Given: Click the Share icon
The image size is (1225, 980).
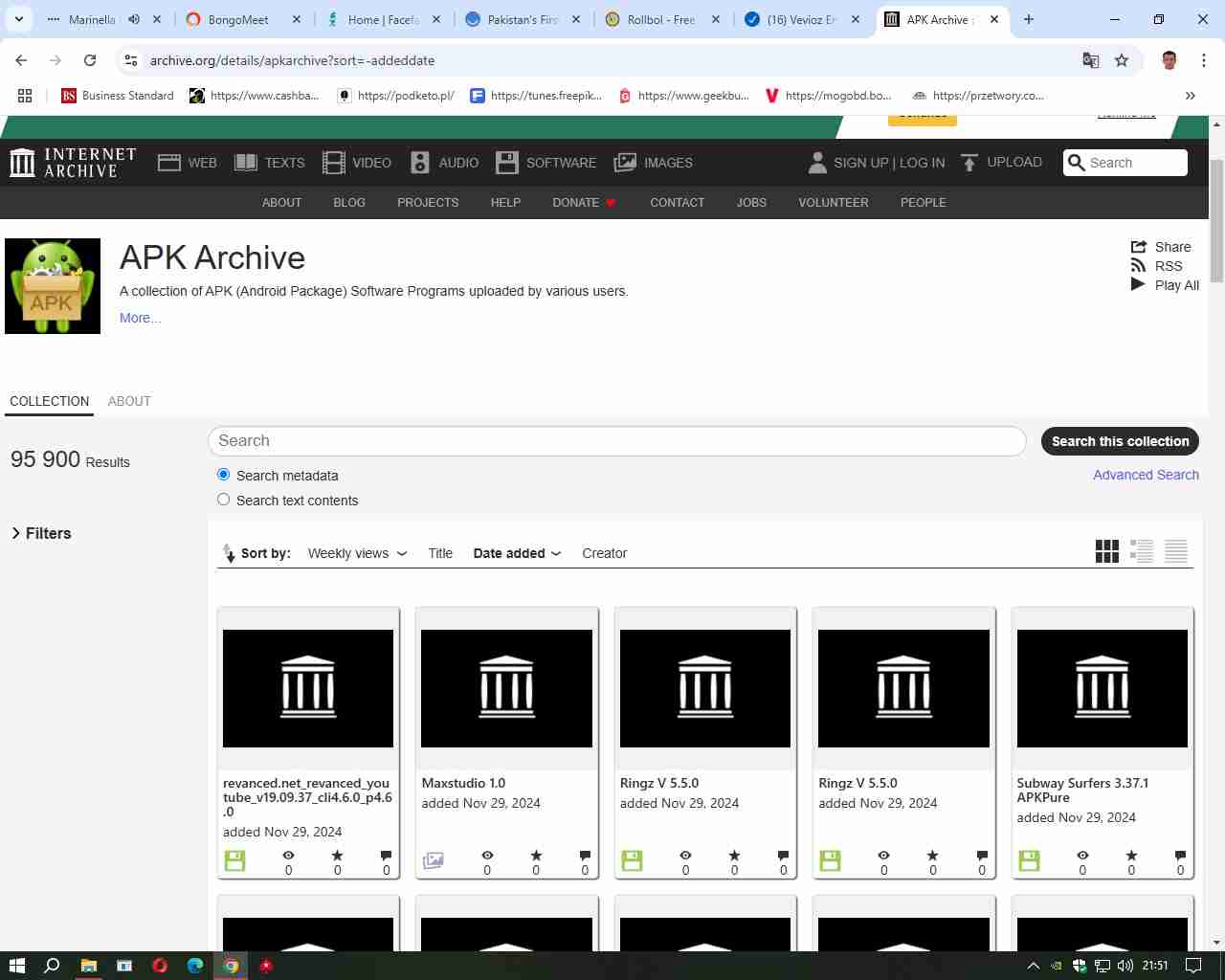Looking at the screenshot, I should (x=1139, y=247).
